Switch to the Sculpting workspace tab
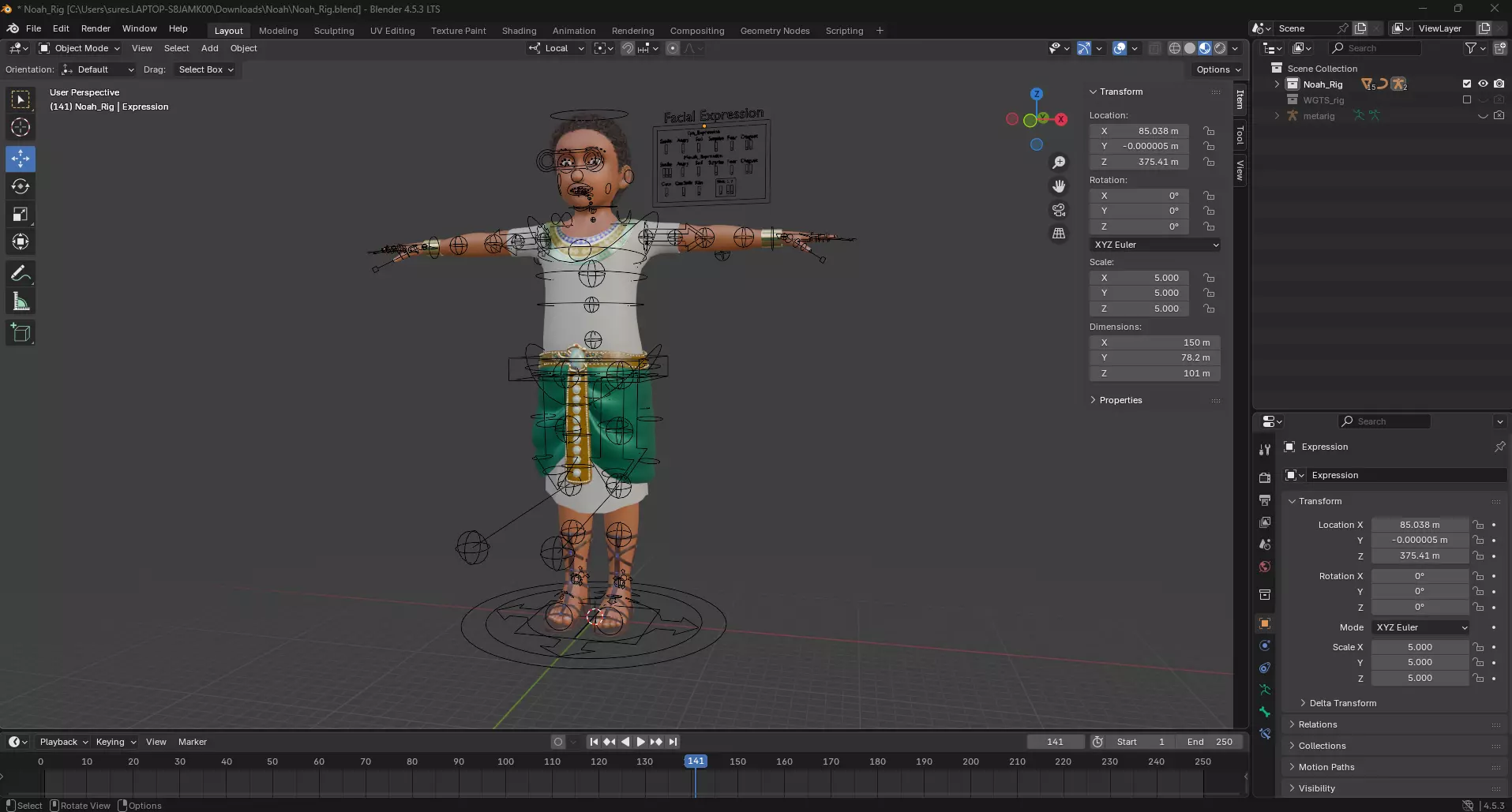1512x812 pixels. [x=334, y=31]
